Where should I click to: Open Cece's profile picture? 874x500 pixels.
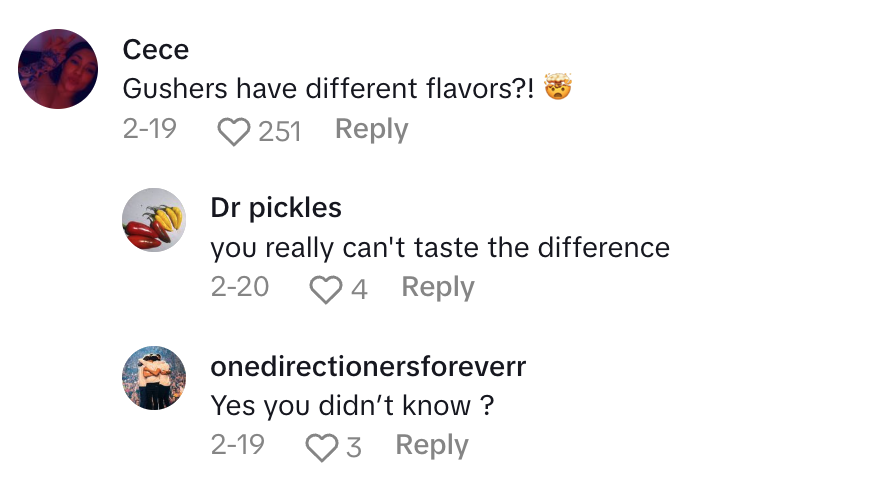[x=58, y=69]
